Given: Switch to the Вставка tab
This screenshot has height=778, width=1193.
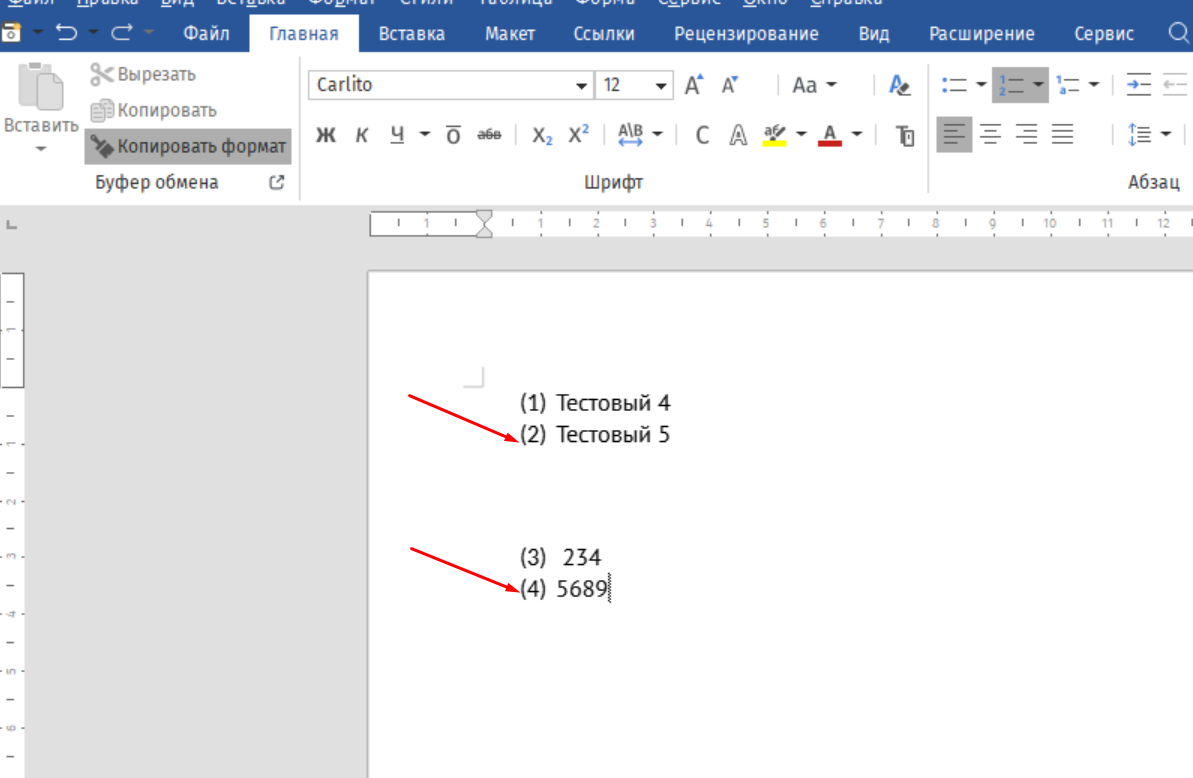Looking at the screenshot, I should pos(412,34).
